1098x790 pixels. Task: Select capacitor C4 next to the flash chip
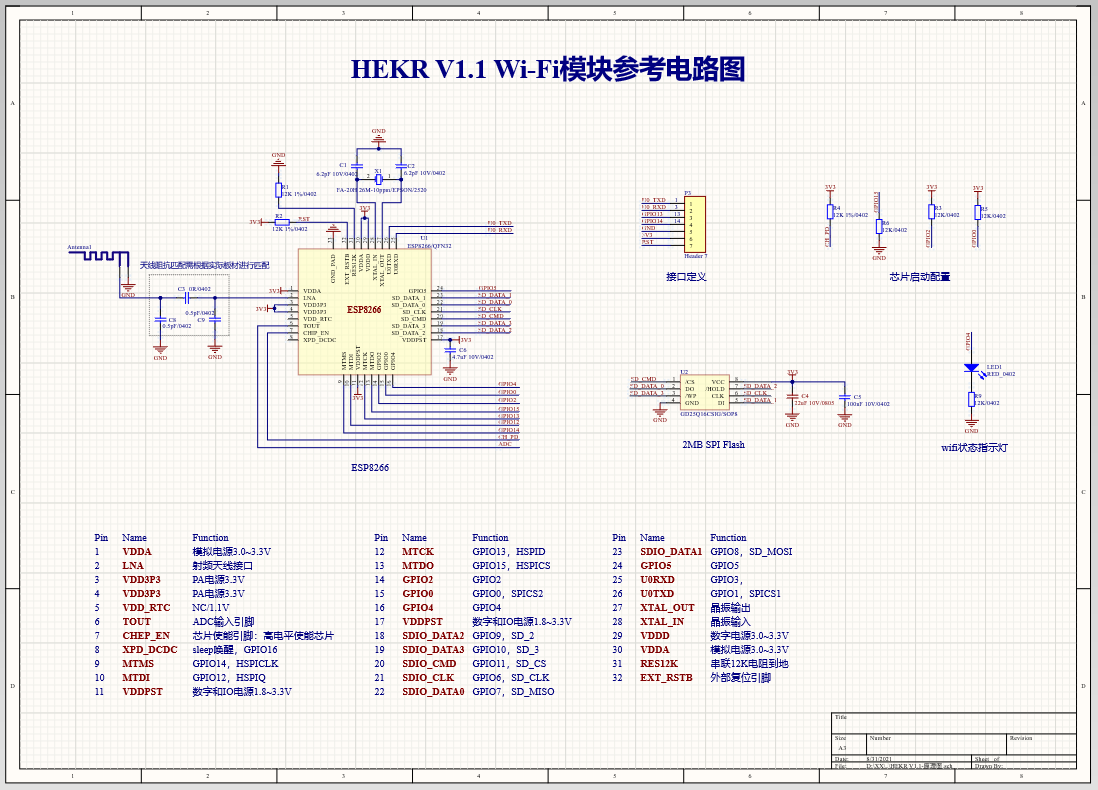click(x=792, y=397)
